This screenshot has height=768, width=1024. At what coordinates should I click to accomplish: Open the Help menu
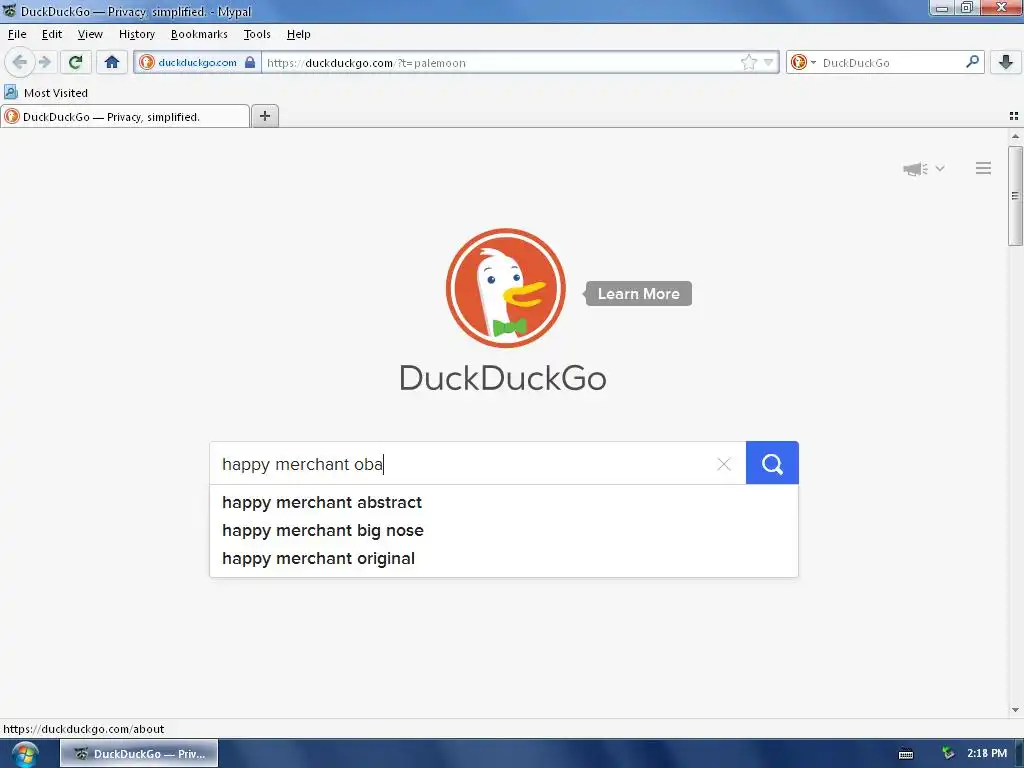coord(298,34)
